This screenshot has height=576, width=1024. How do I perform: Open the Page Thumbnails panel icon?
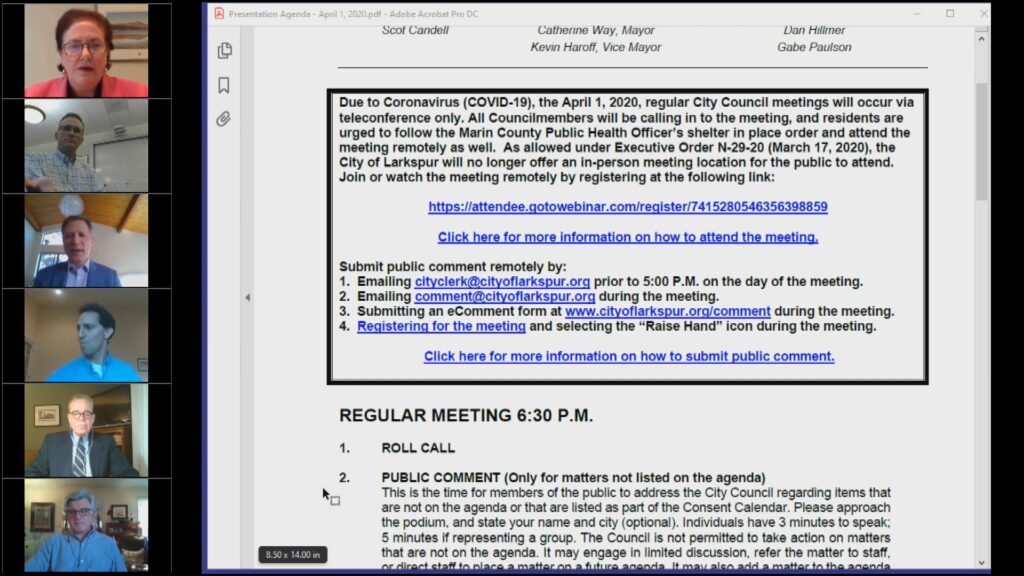[x=225, y=50]
